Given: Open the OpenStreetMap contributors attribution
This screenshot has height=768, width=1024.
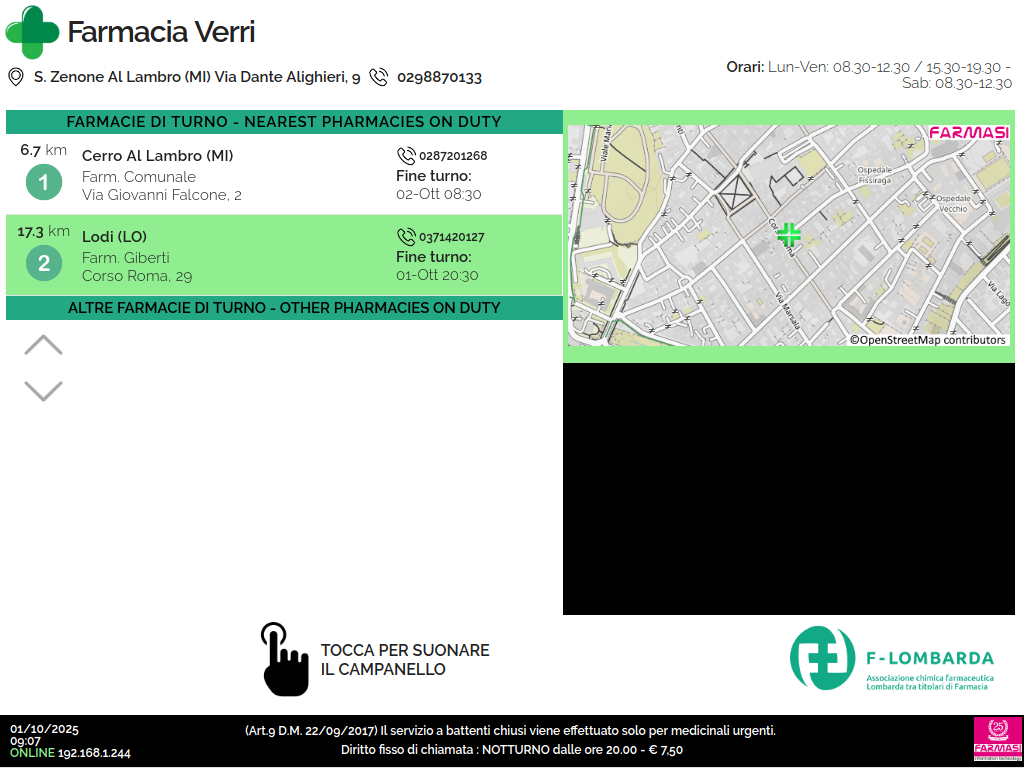Looking at the screenshot, I should click(x=927, y=340).
